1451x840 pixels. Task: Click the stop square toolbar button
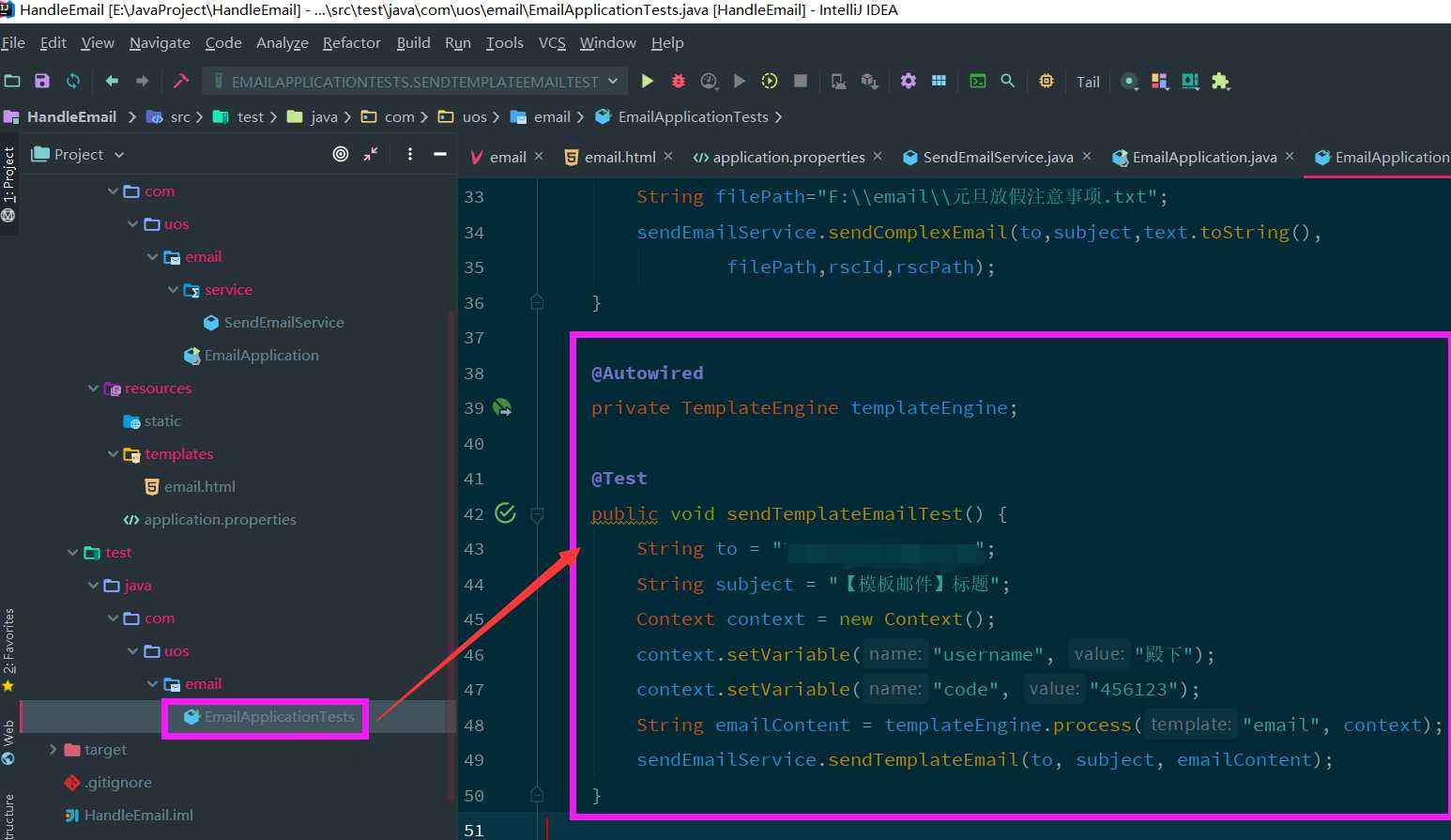[801, 81]
